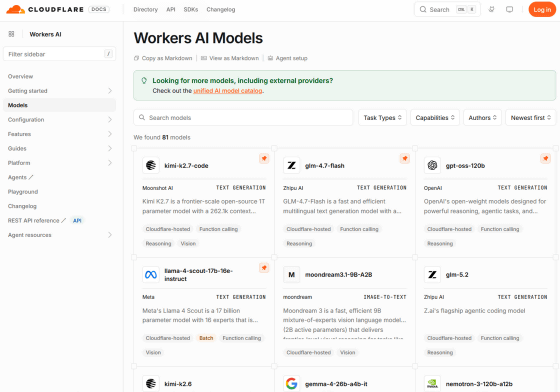Click into the Filter sidebar field

click(59, 54)
